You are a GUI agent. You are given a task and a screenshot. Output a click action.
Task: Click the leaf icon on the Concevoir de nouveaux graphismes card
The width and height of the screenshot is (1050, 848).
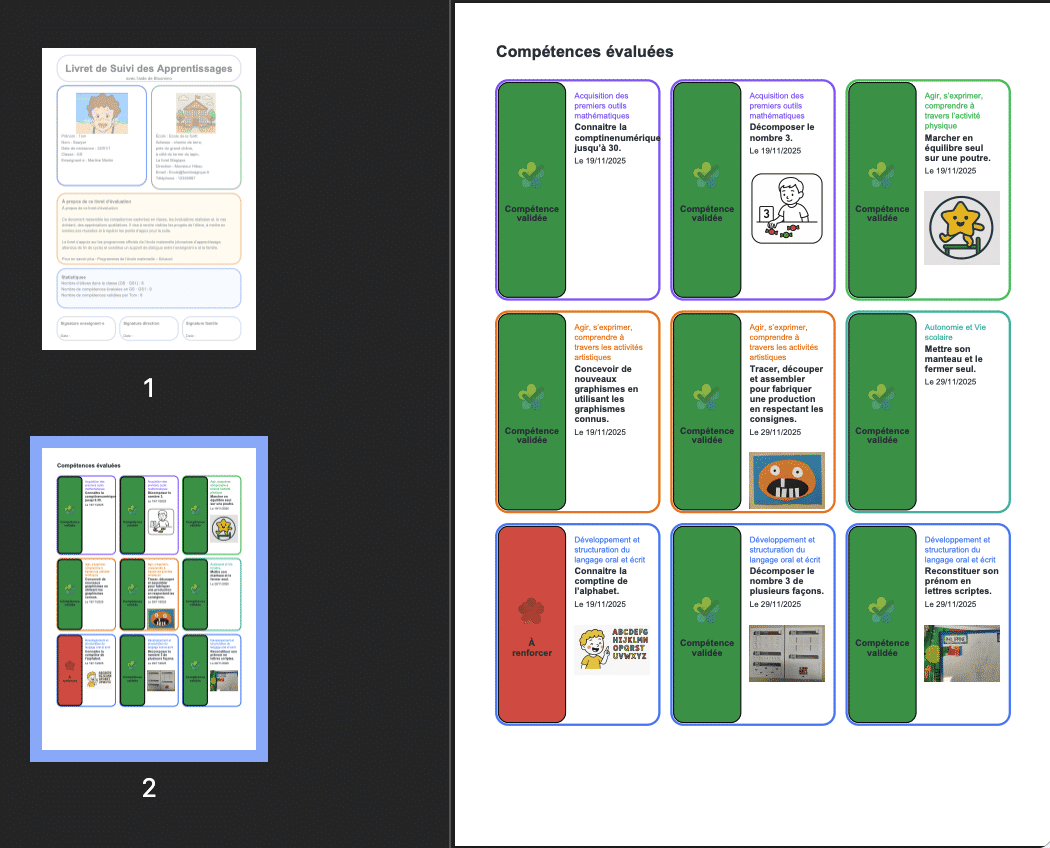pyautogui.click(x=532, y=397)
